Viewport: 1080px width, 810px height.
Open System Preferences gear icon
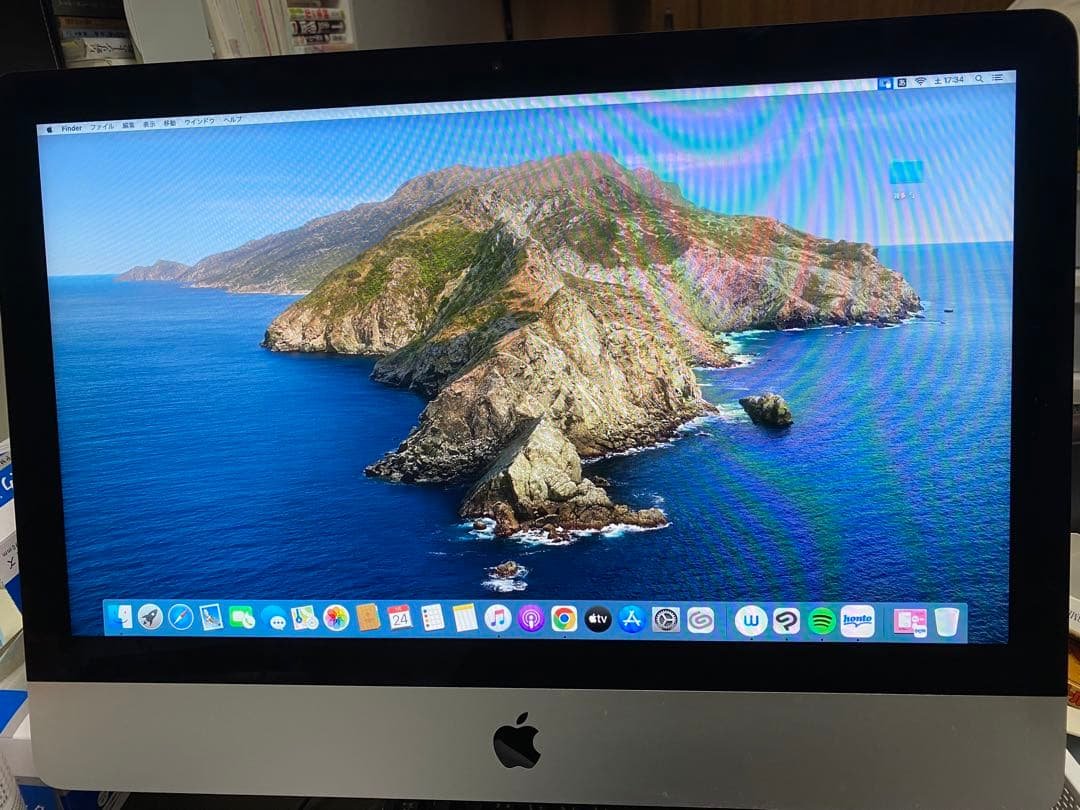point(666,620)
